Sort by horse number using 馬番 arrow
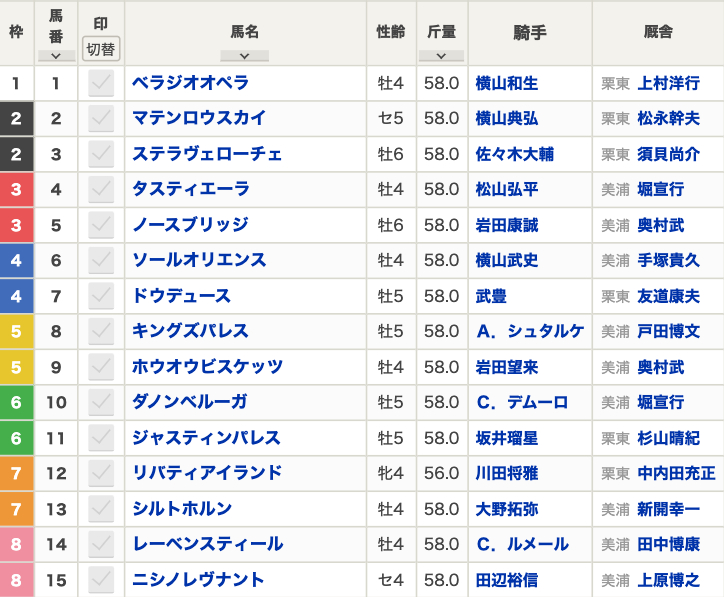 tap(56, 56)
